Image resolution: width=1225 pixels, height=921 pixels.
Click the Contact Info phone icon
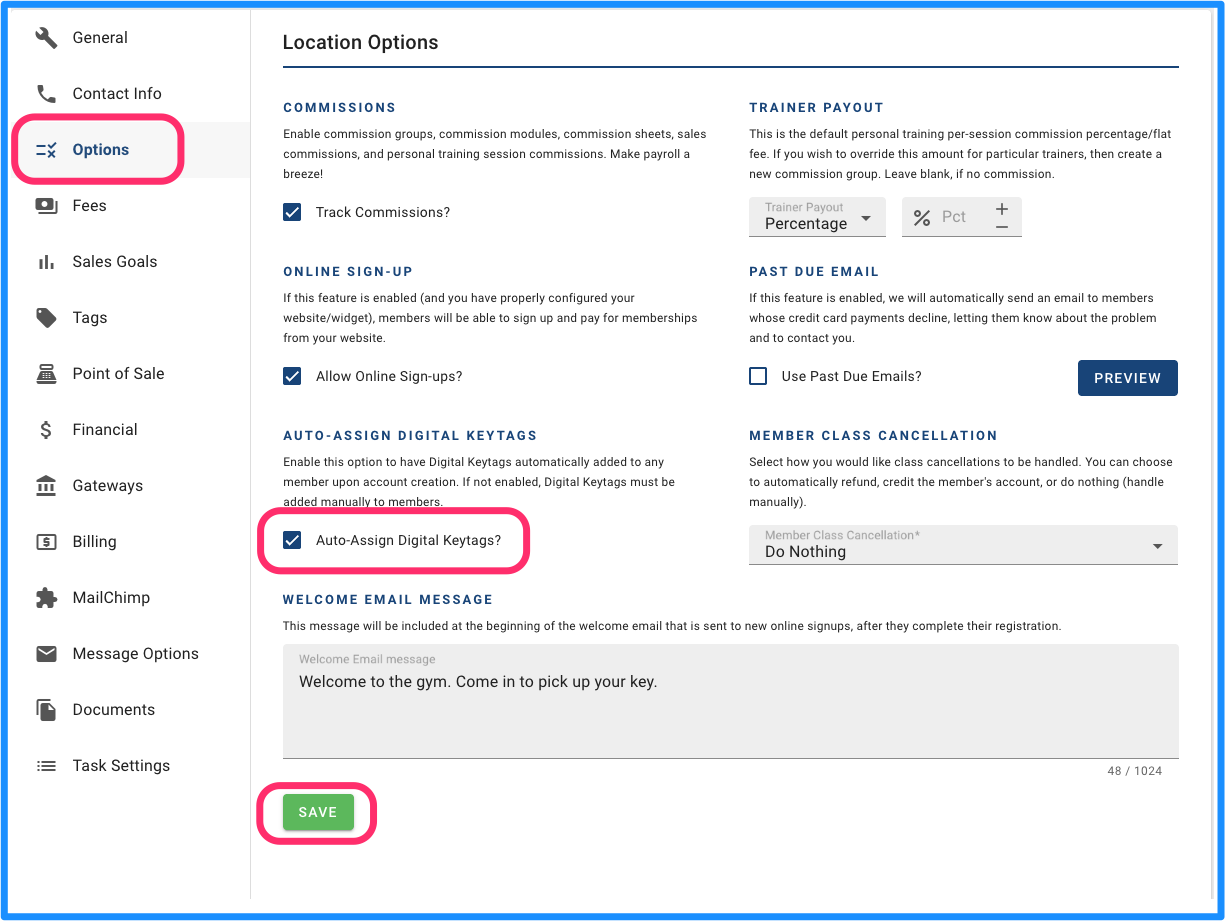[46, 94]
